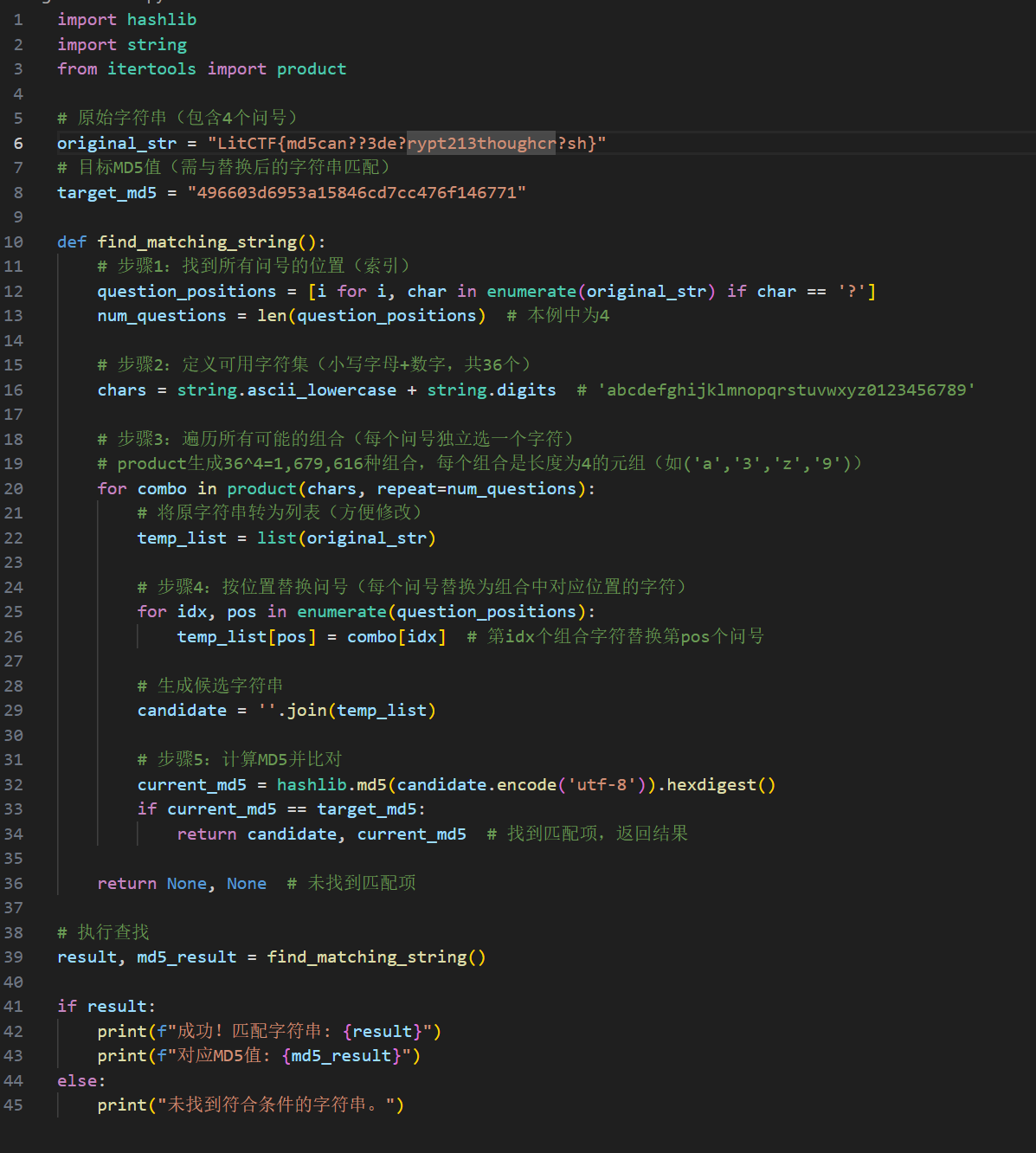
Task: Place cursor on 'import hashlib' statement
Action: click(126, 20)
